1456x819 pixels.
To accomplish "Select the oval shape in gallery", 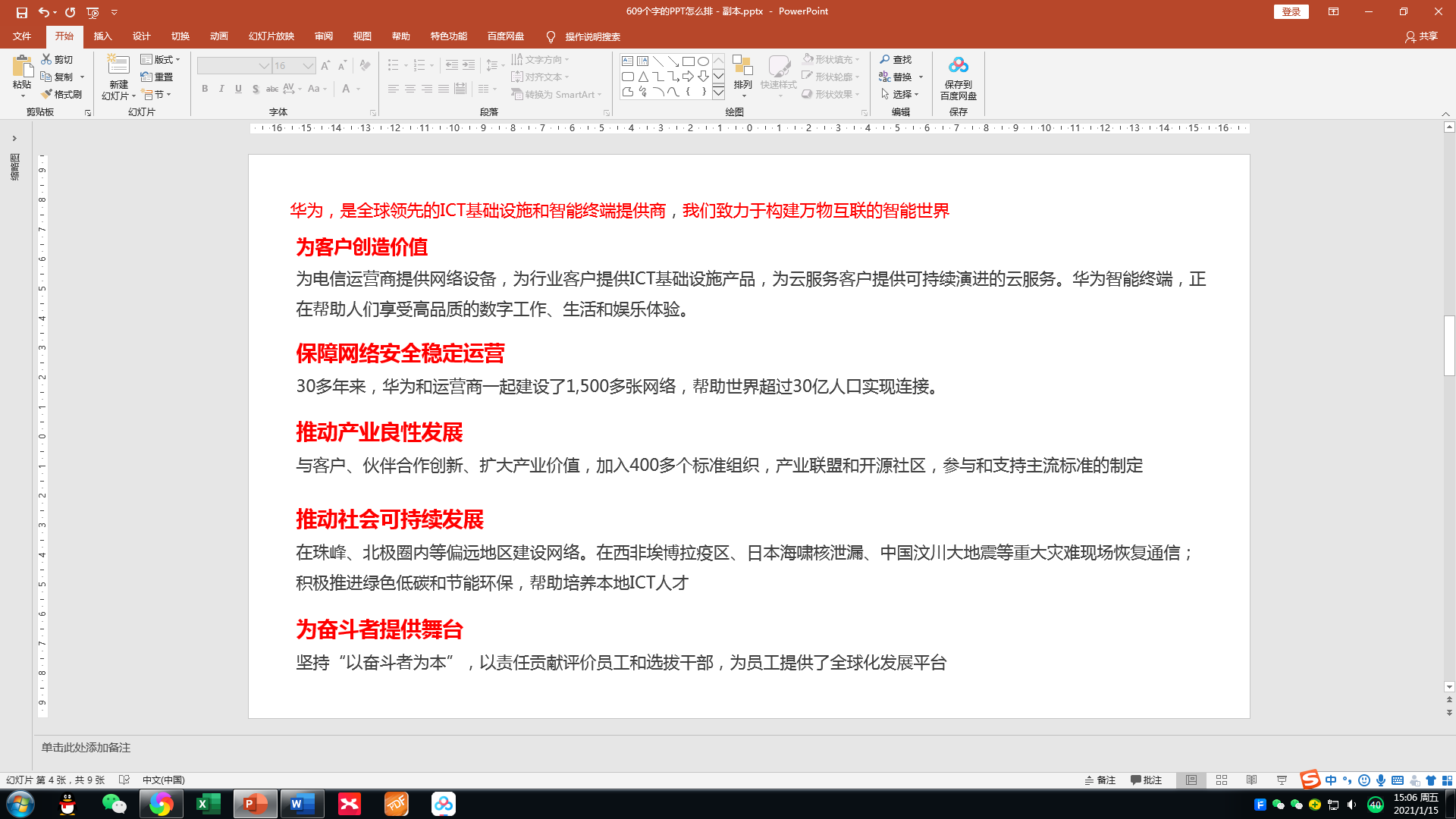I will tap(703, 61).
